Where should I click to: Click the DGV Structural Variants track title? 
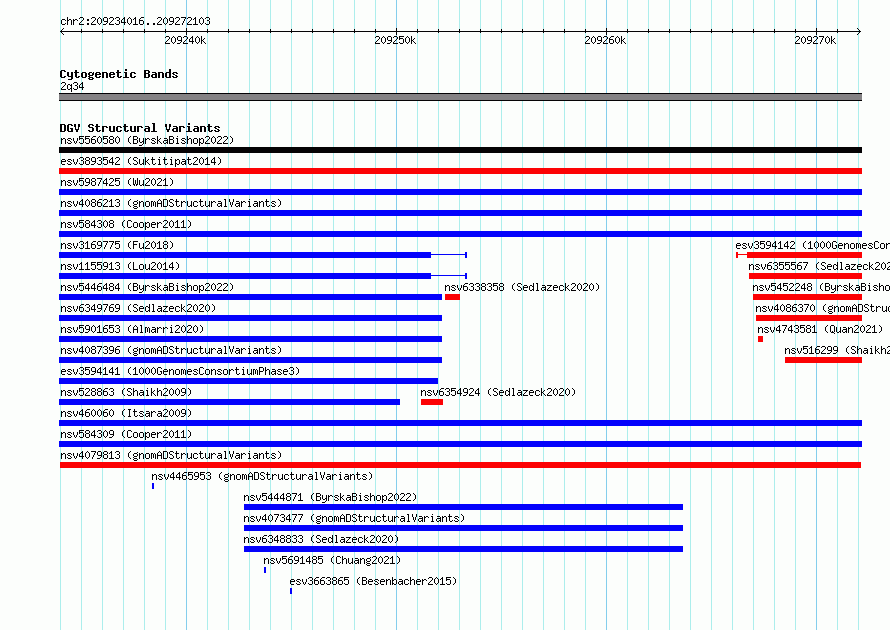(140, 128)
